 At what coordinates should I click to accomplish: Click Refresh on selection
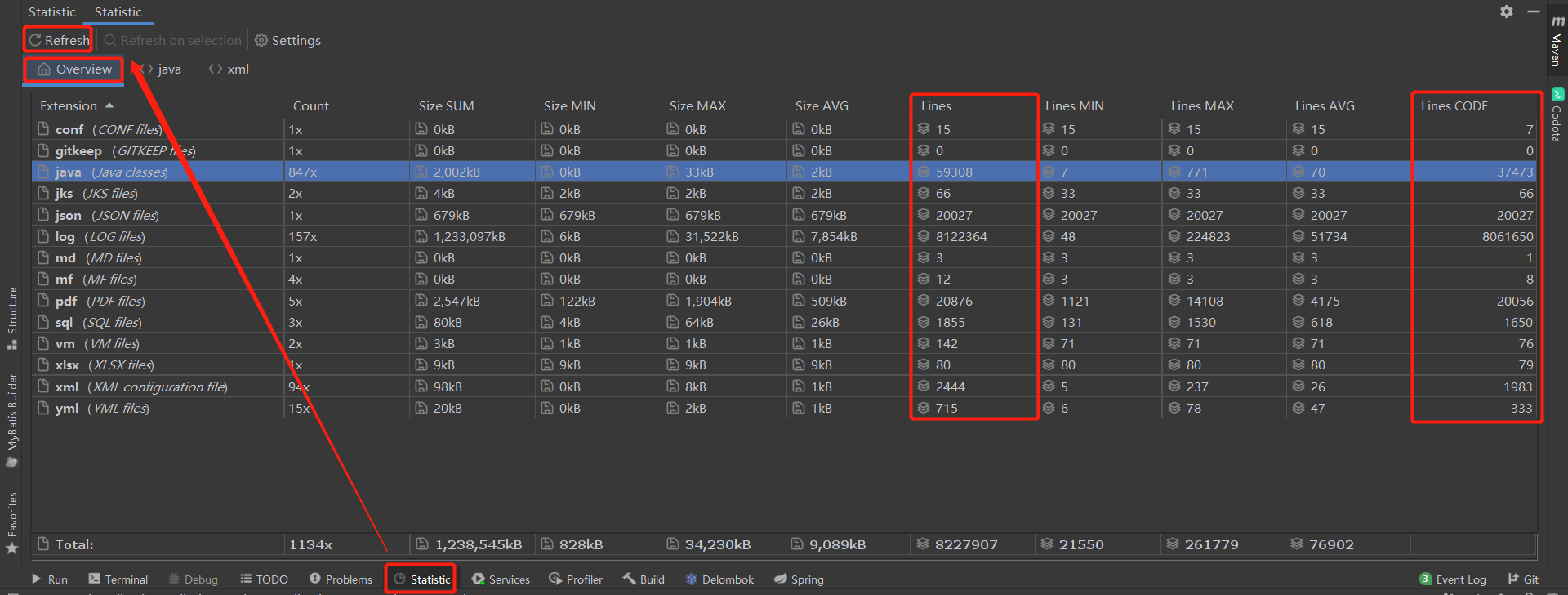tap(173, 40)
